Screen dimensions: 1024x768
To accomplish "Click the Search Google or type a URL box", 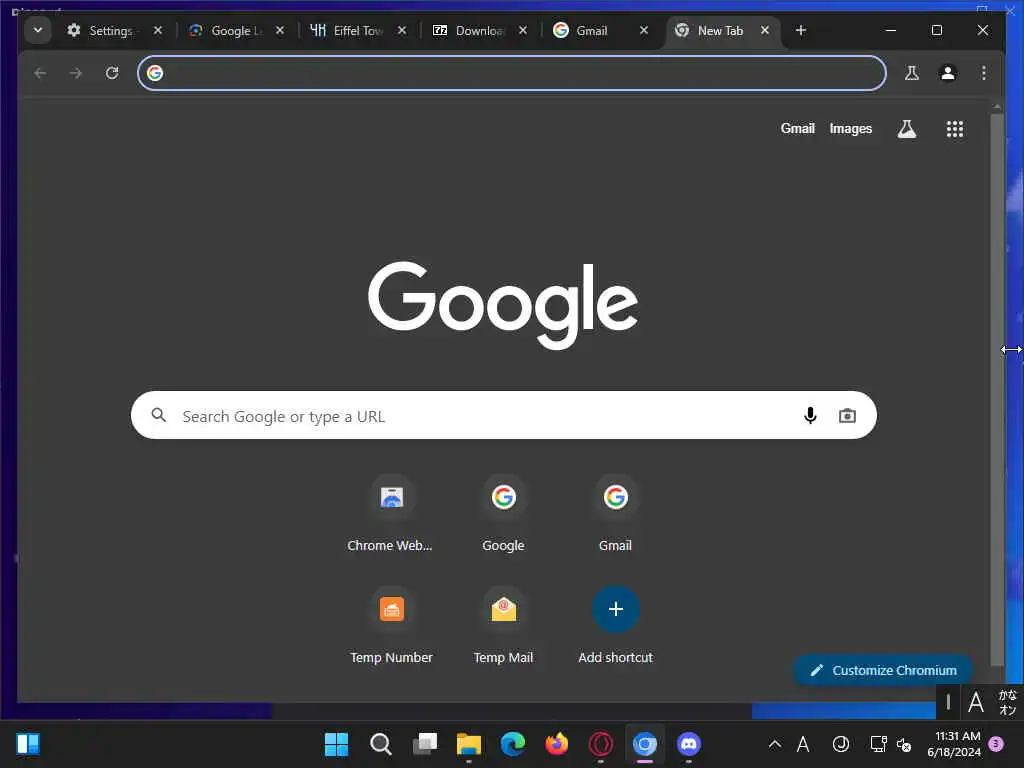I will pyautogui.click(x=504, y=415).
